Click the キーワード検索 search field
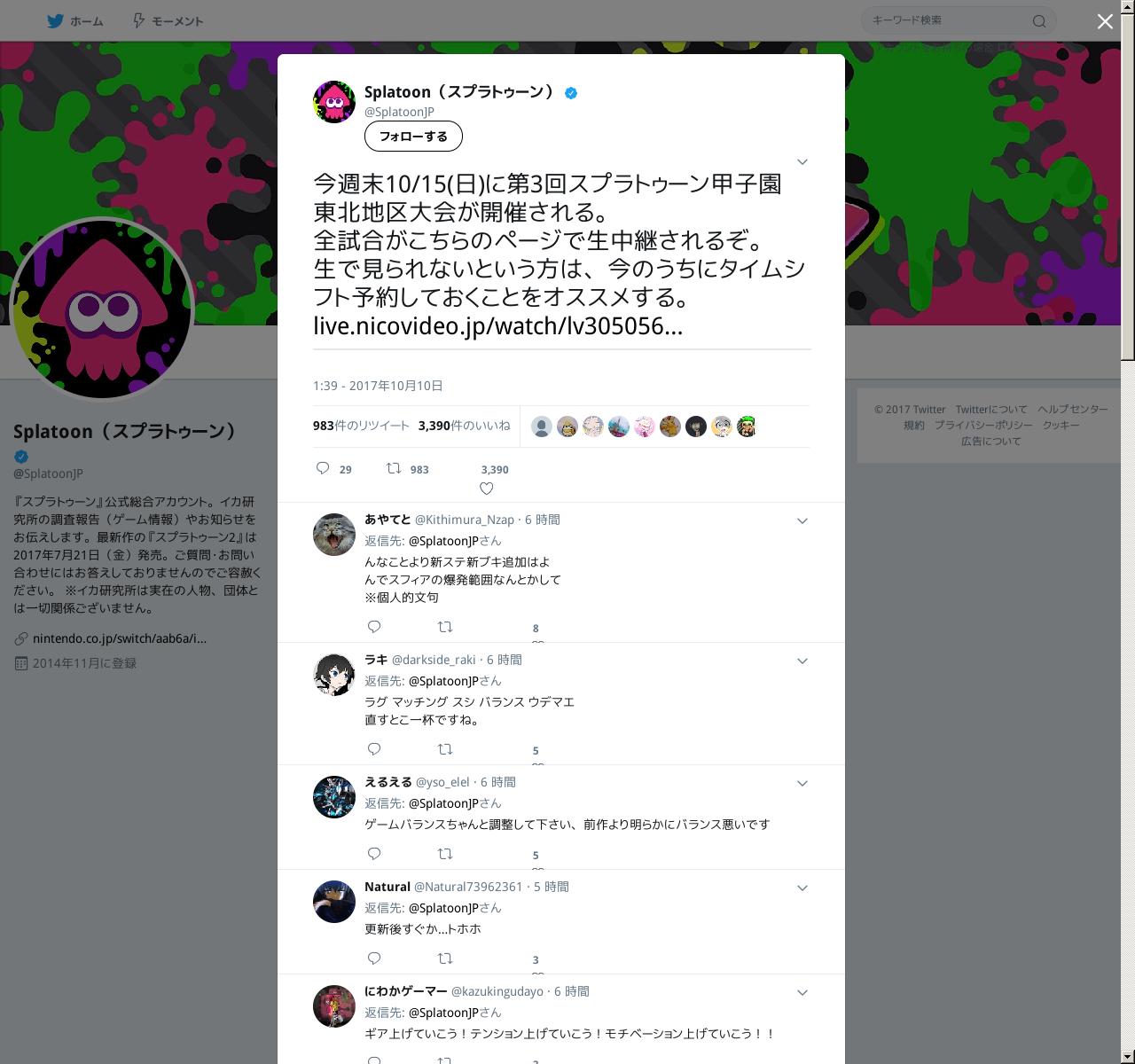The image size is (1135, 1064). [949, 20]
